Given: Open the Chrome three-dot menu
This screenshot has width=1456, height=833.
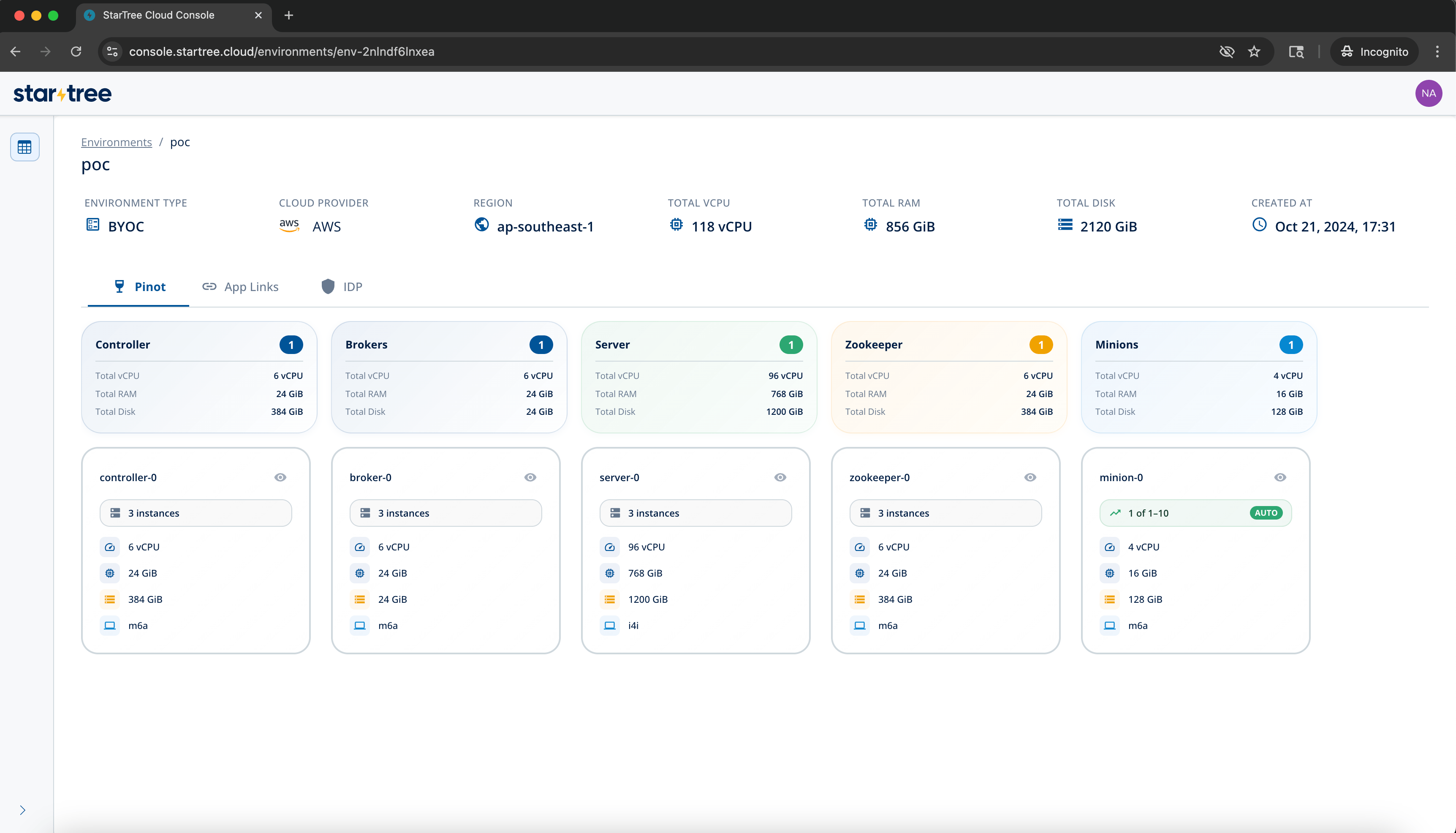Looking at the screenshot, I should (x=1437, y=52).
